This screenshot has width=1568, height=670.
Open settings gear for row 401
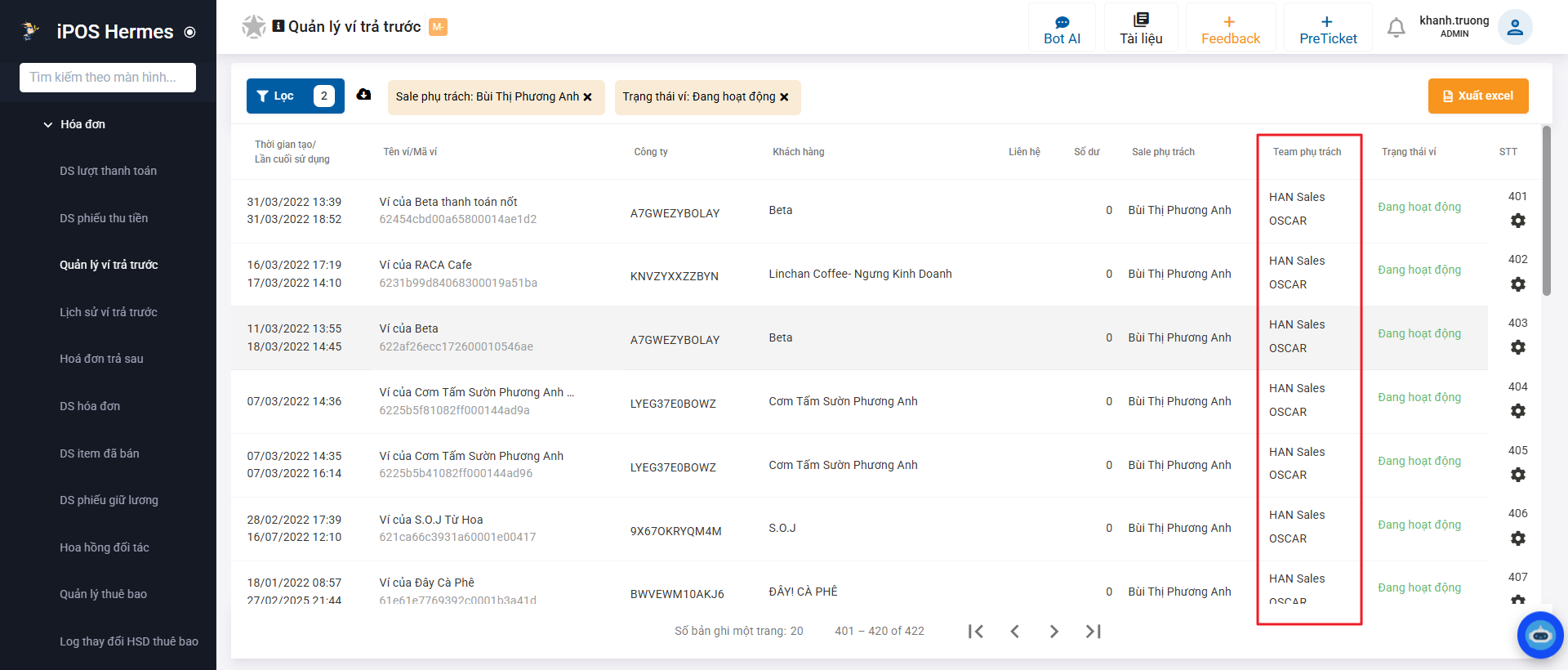[x=1517, y=221]
